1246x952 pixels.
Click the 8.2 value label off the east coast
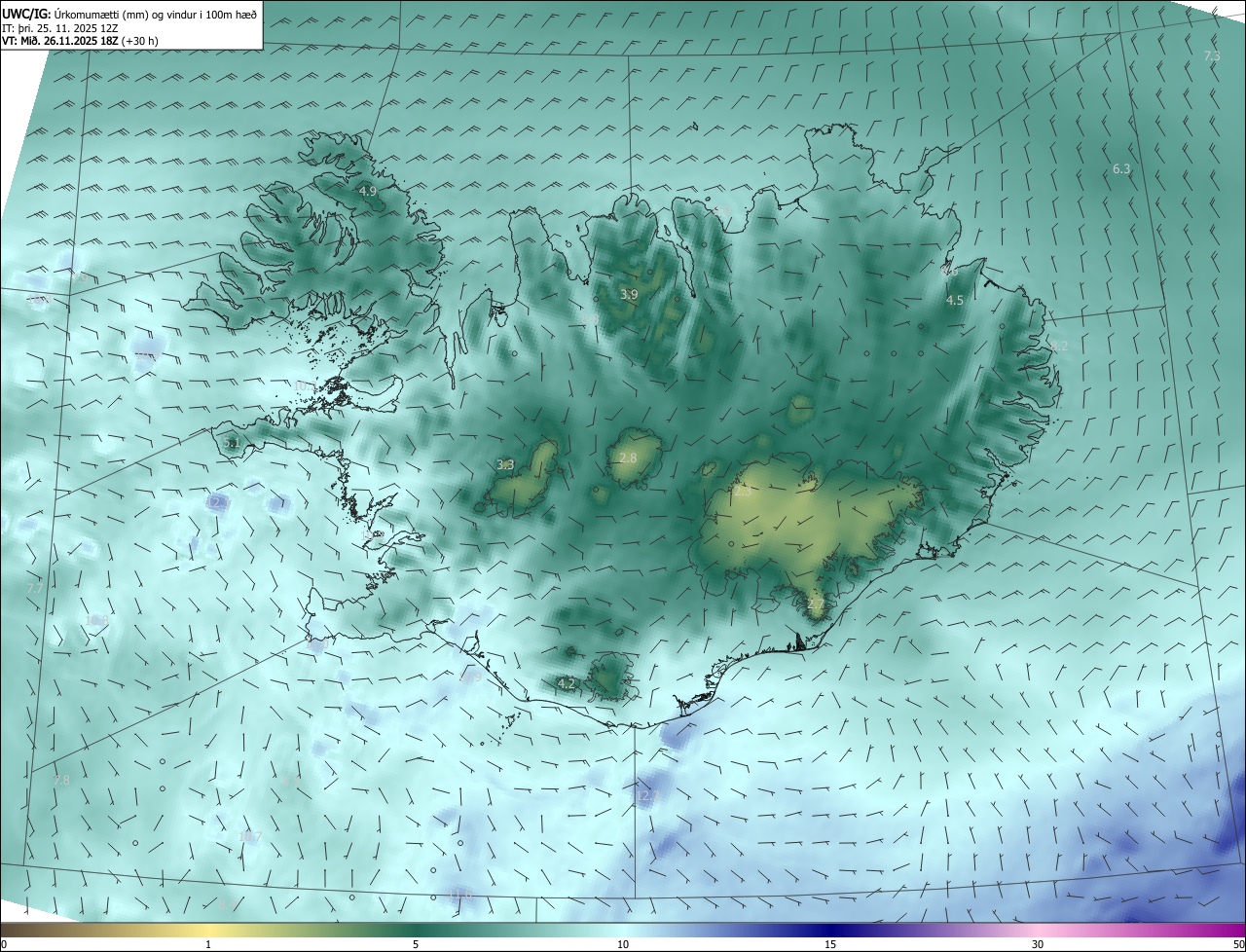click(1059, 346)
